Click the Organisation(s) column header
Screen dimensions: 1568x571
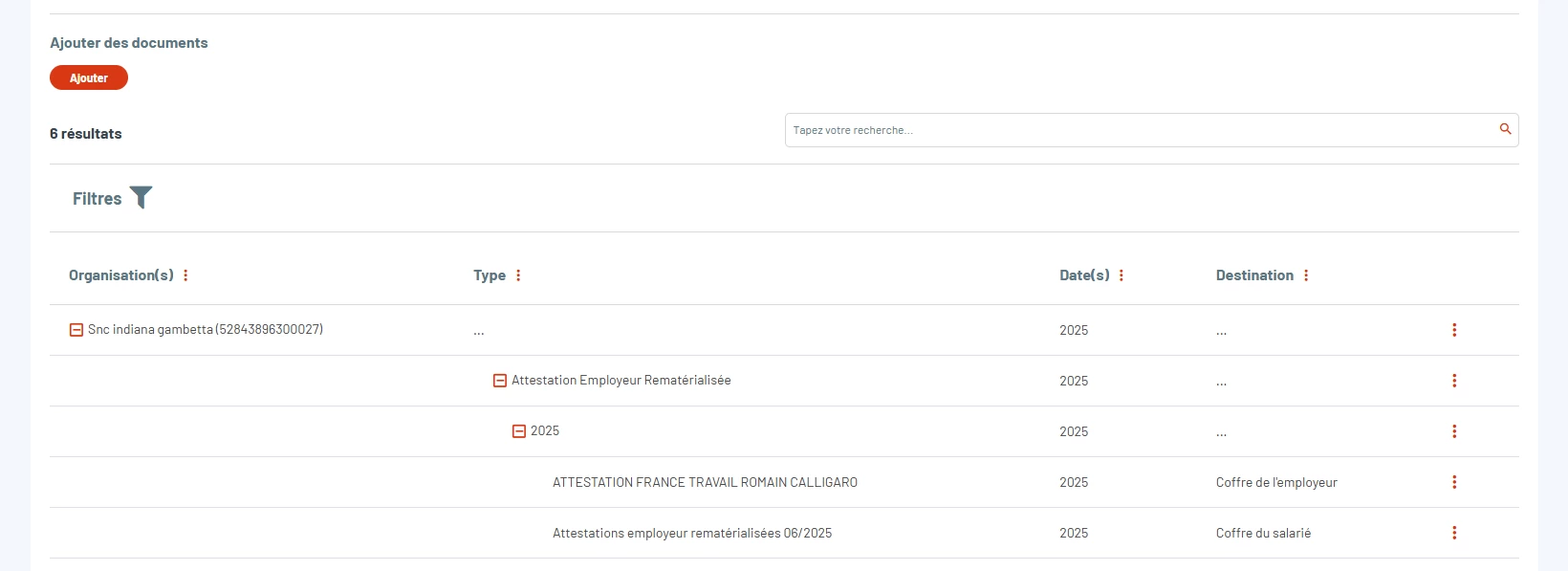121,275
